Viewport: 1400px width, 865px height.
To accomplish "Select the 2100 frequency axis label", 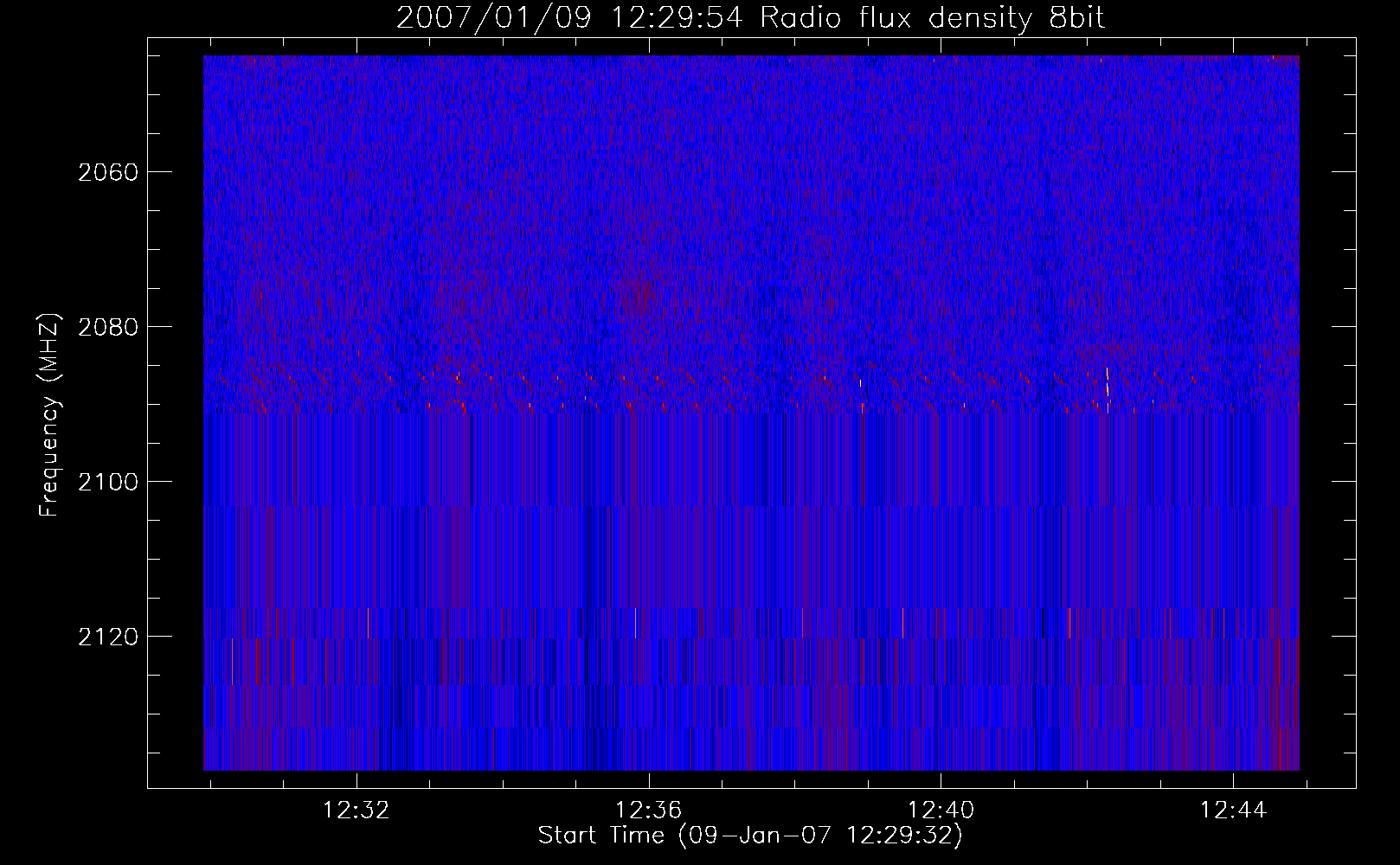I will (x=108, y=482).
